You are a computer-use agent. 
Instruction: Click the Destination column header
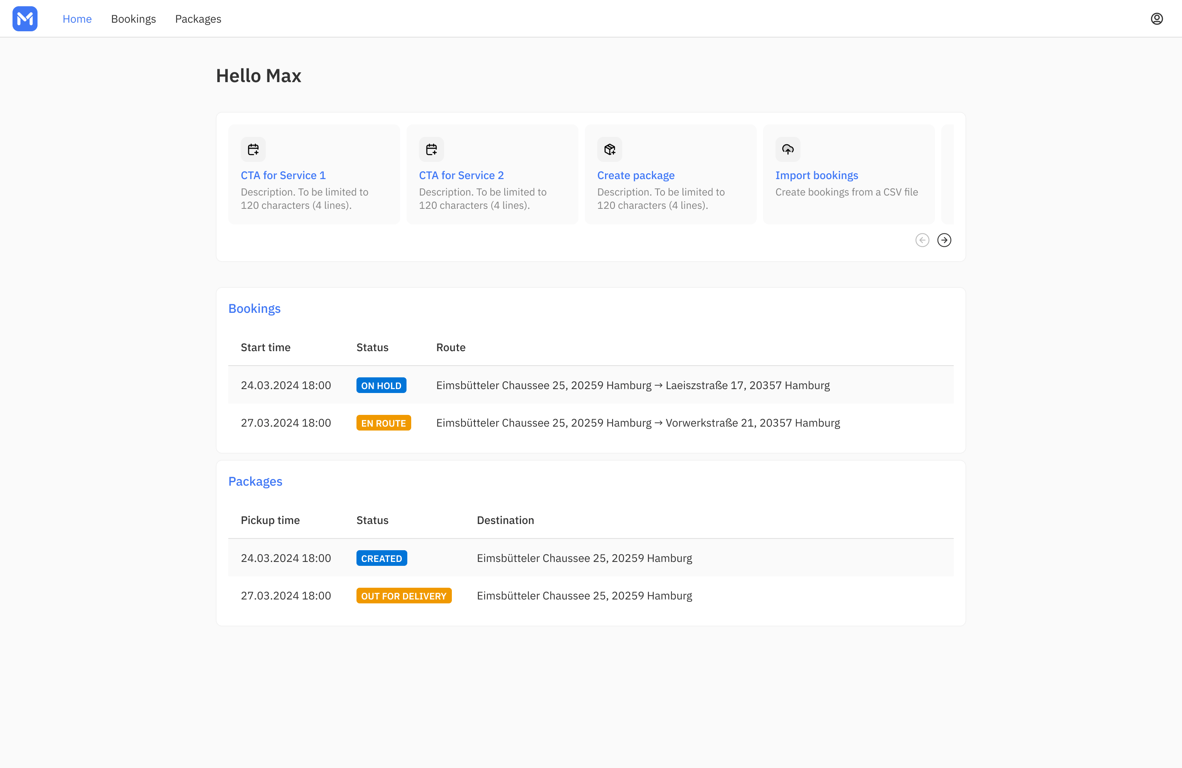coord(505,520)
